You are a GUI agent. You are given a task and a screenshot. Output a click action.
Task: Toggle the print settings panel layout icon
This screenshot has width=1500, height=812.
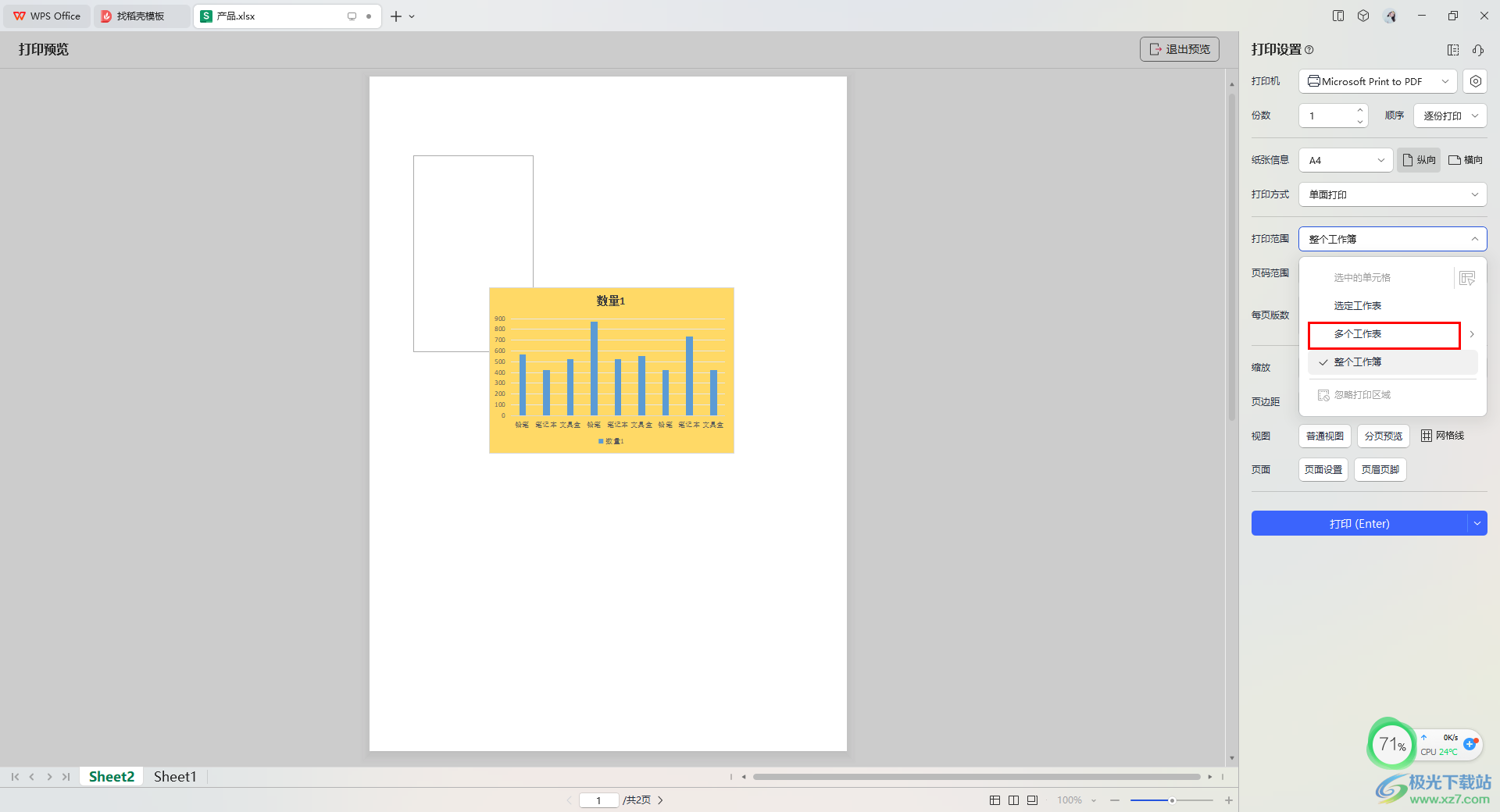click(1453, 50)
